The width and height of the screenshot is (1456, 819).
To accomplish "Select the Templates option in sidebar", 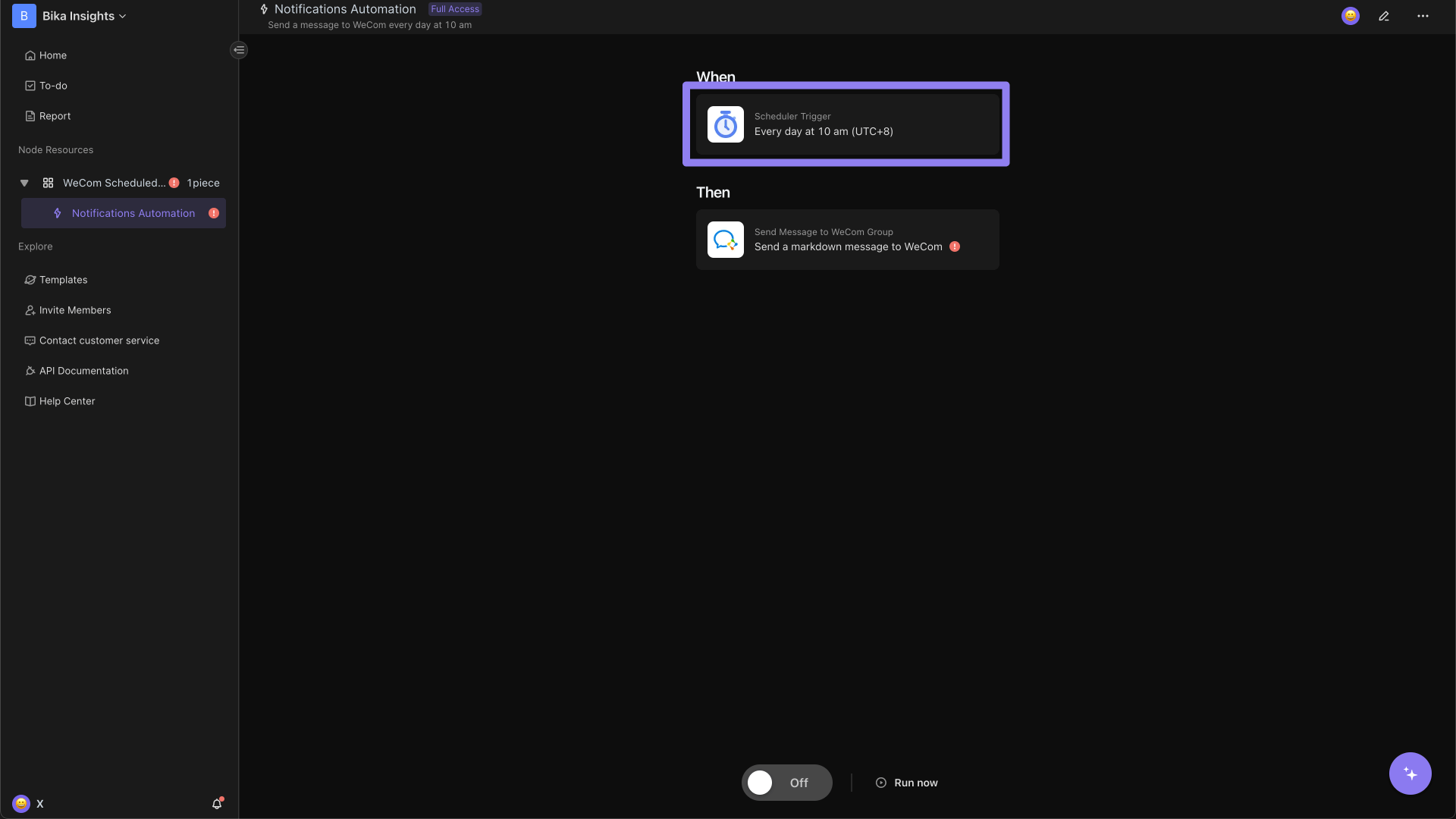I will click(63, 280).
